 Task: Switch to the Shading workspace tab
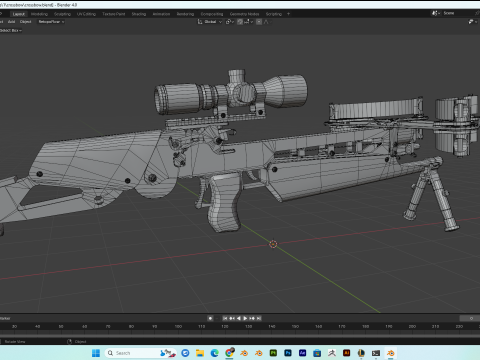tap(139, 14)
